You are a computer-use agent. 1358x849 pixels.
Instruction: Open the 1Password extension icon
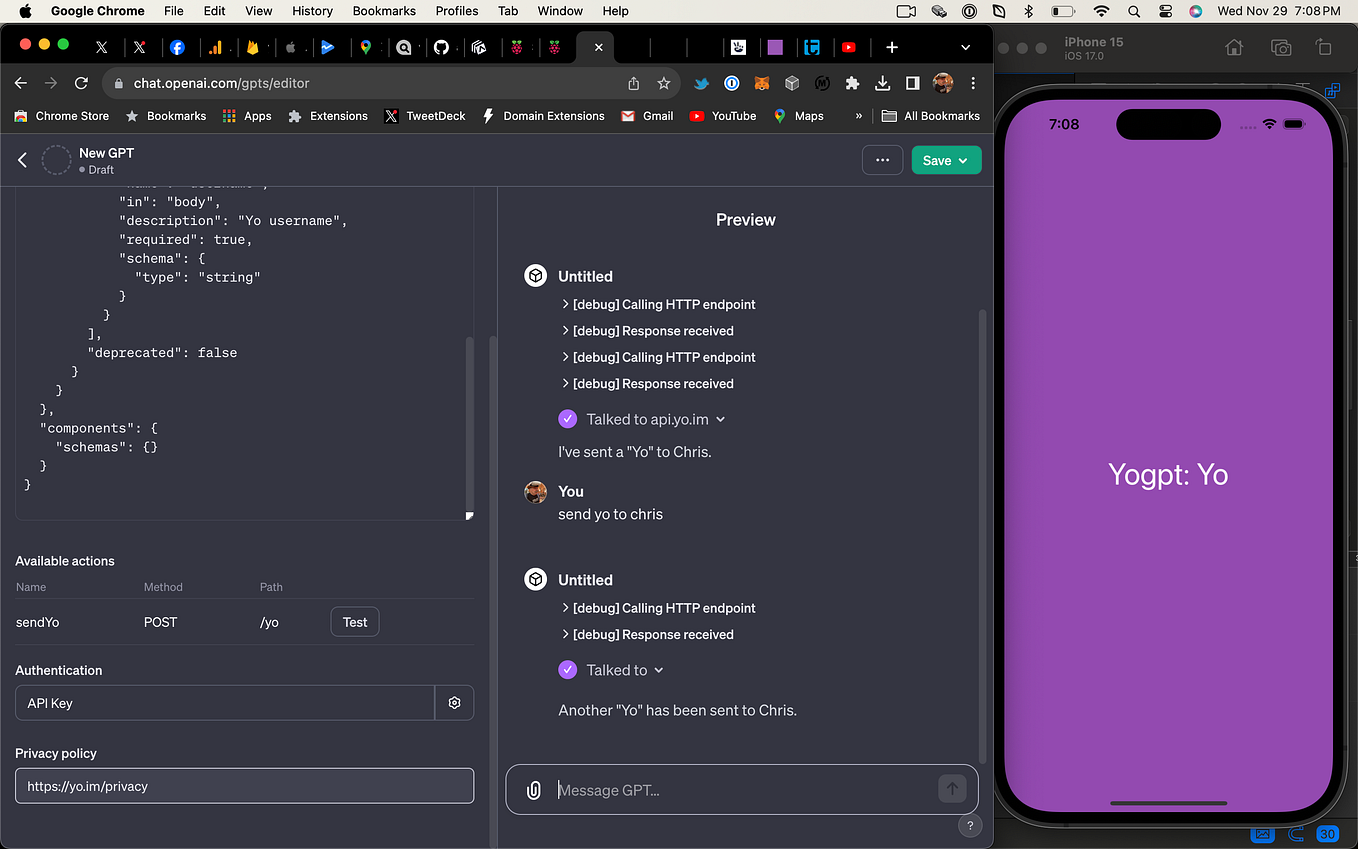tap(731, 84)
